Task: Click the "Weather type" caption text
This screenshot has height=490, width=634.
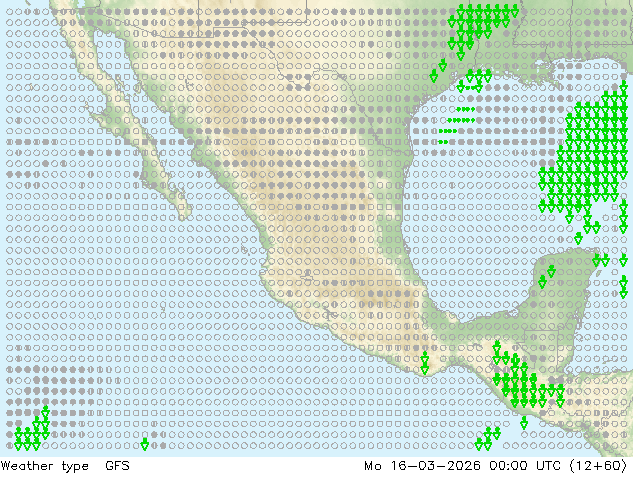Action: pos(44,466)
